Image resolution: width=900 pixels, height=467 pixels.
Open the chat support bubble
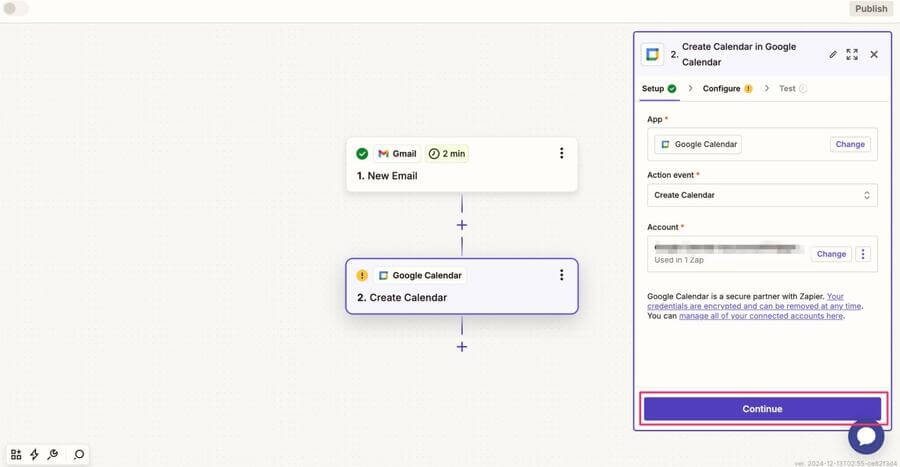pos(866,436)
